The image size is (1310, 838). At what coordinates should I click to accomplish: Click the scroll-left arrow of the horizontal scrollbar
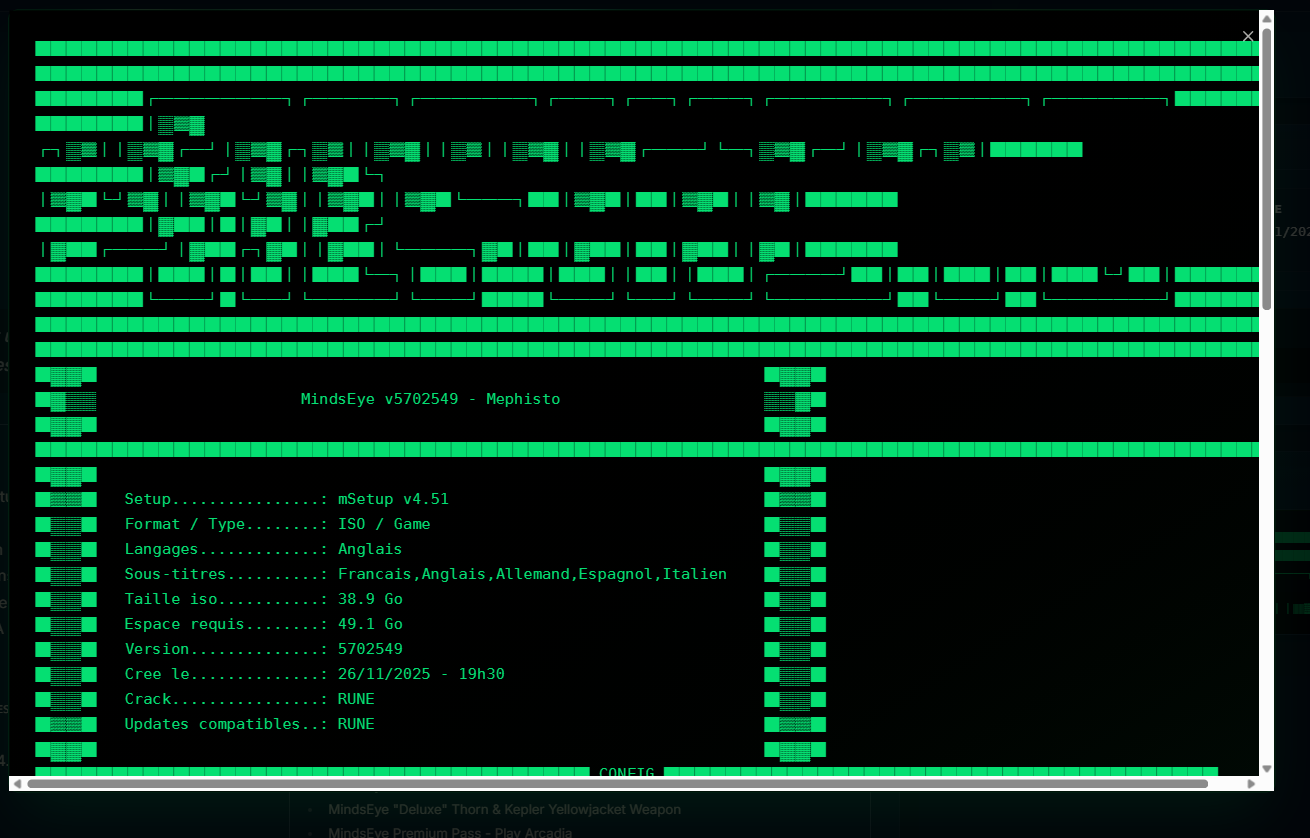click(x=17, y=784)
